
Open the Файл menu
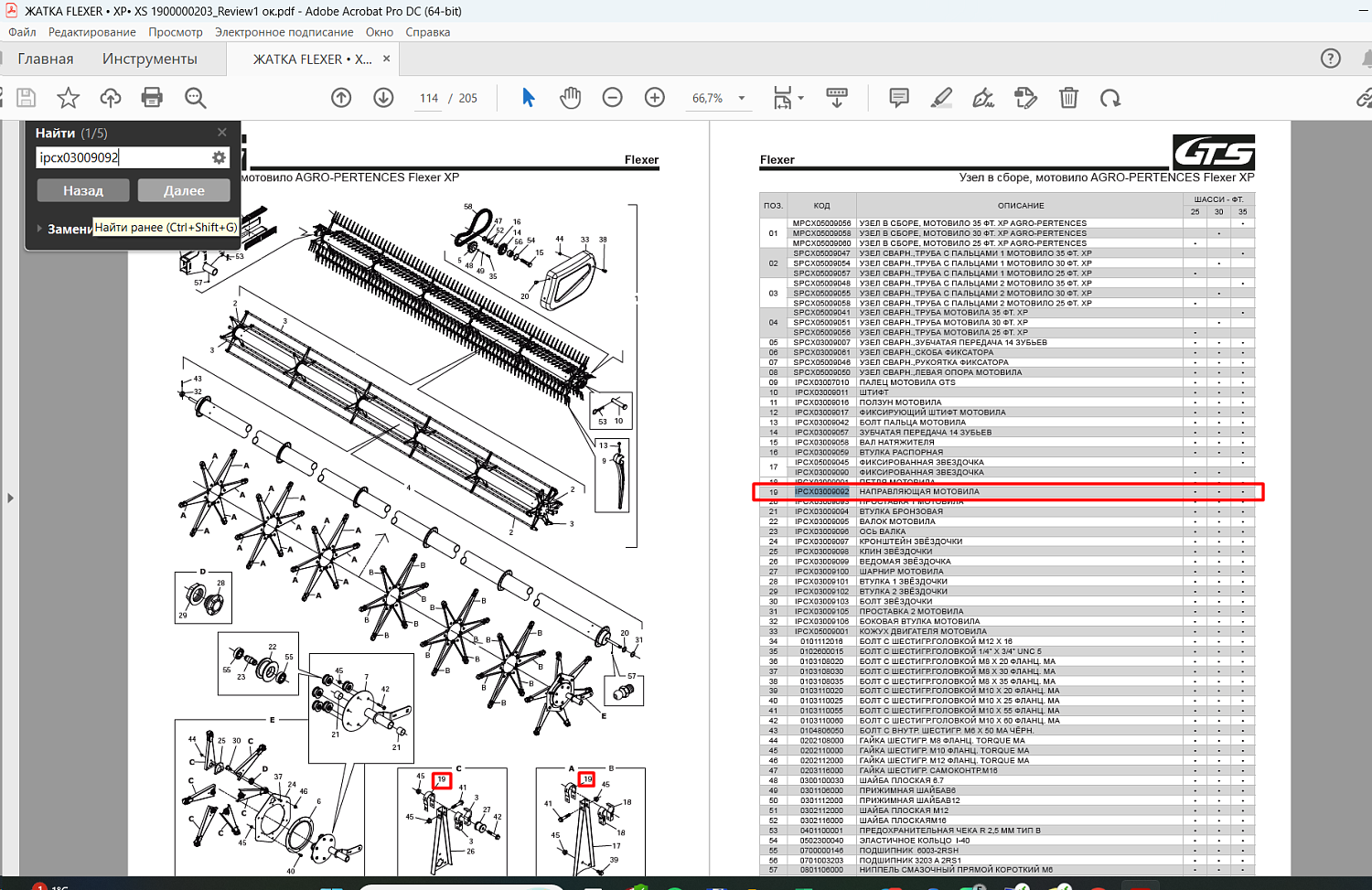coord(22,32)
